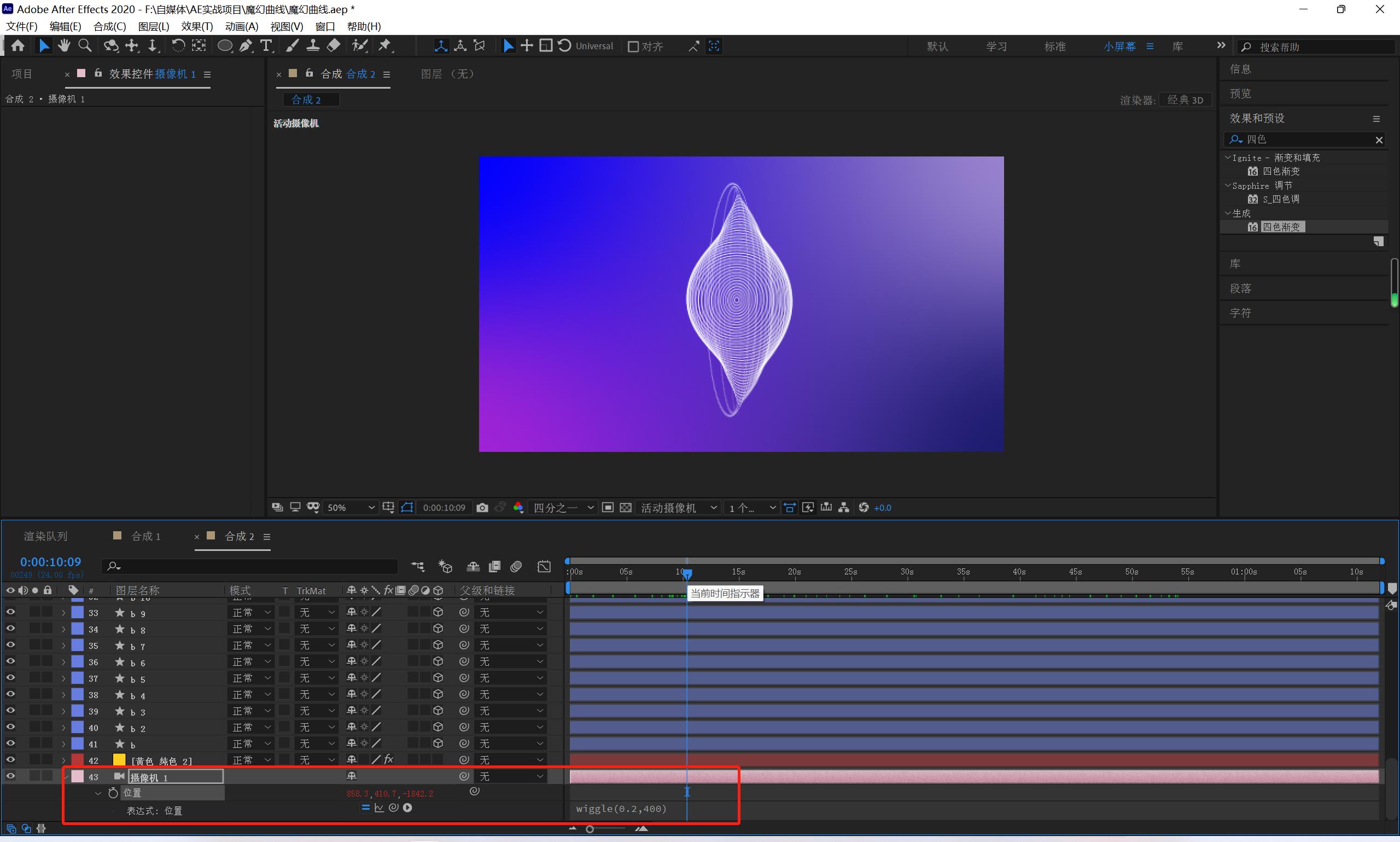
Task: Toggle the transparency grid icon
Action: click(x=626, y=508)
